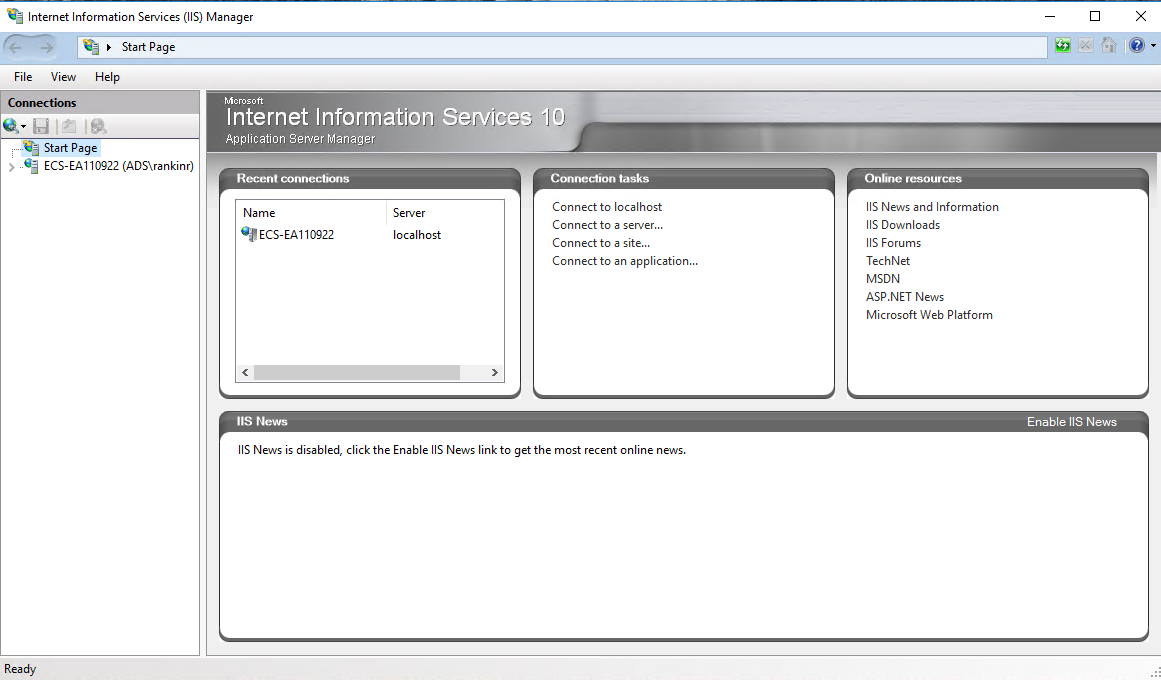Screen dimensions: 1161x680
Task: Click the IIS icon beside Start Page breadcrumb
Action: 90,46
